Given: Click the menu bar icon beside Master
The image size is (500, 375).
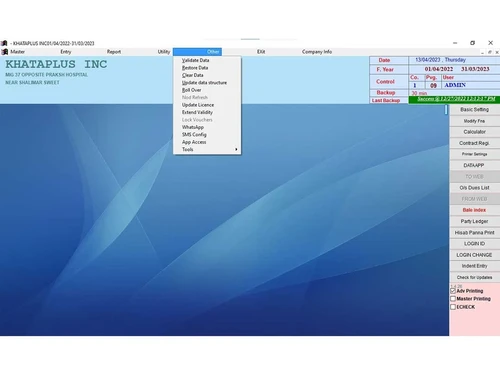Looking at the screenshot, I should 5,52.
